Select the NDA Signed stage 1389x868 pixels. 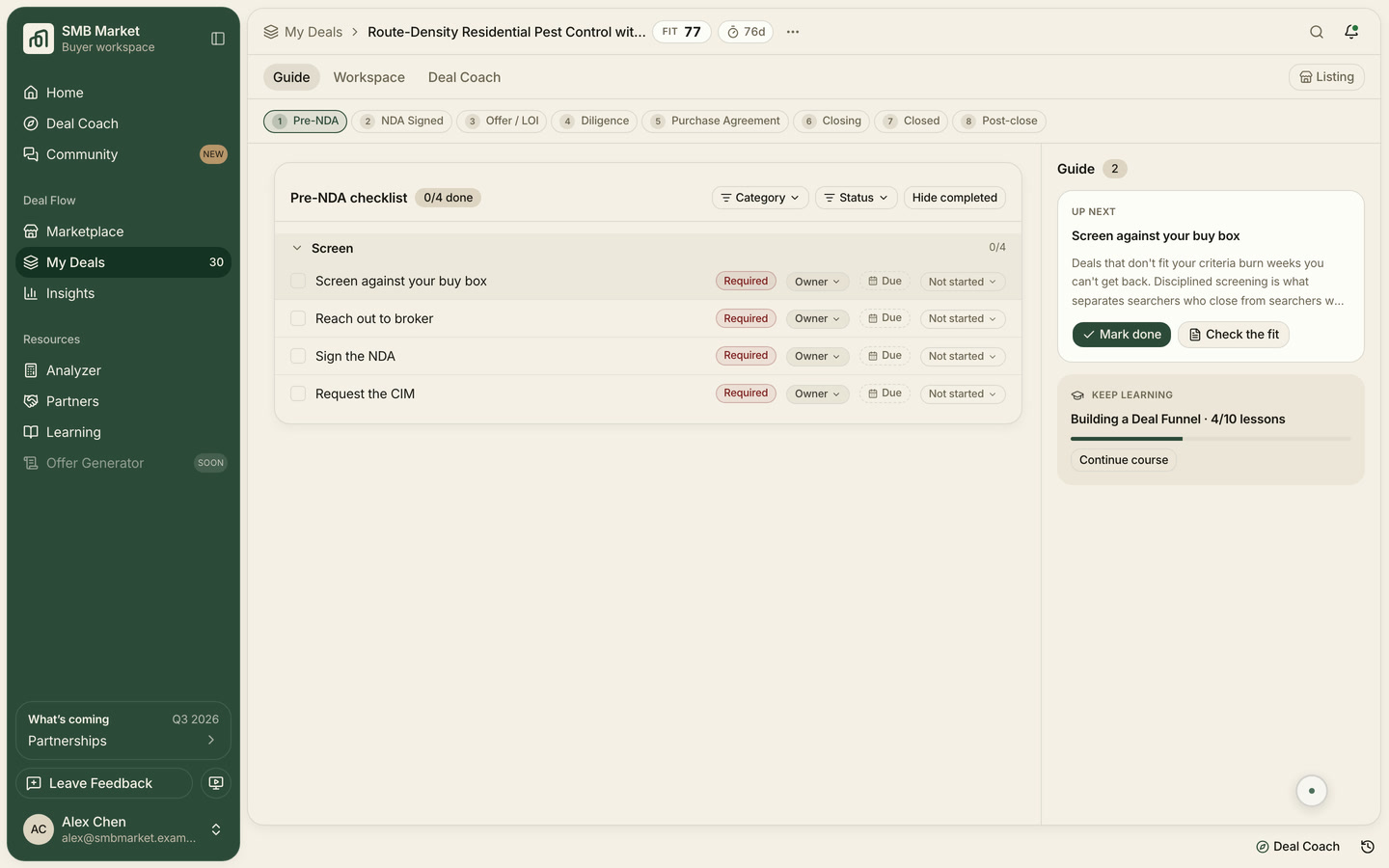pos(402,122)
